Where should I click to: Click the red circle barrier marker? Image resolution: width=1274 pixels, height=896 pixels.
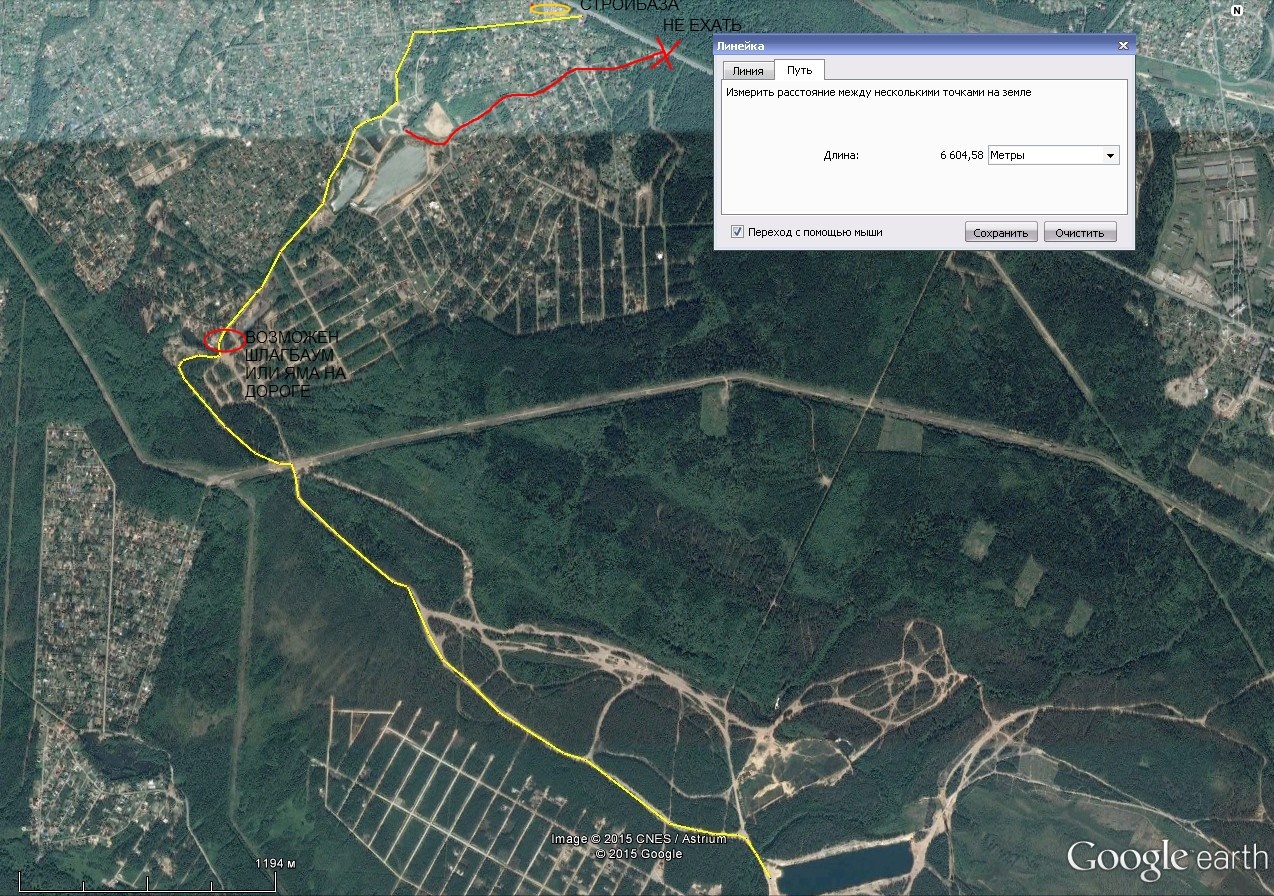click(223, 340)
